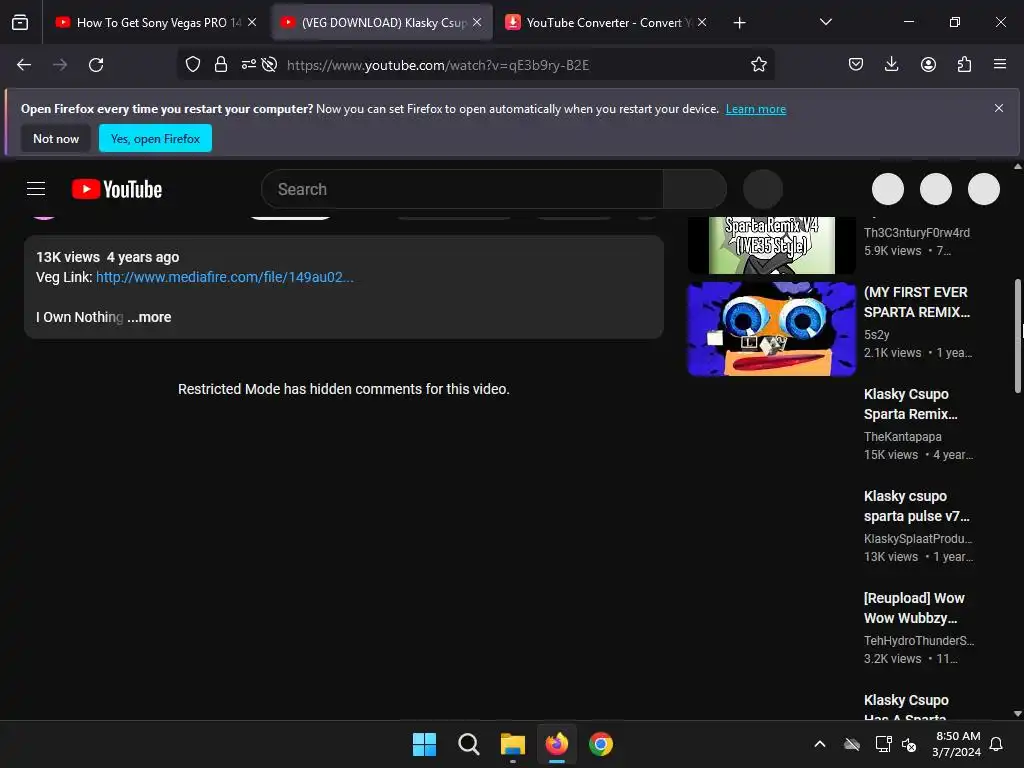Open the tracking protection shield icon

click(x=193, y=64)
